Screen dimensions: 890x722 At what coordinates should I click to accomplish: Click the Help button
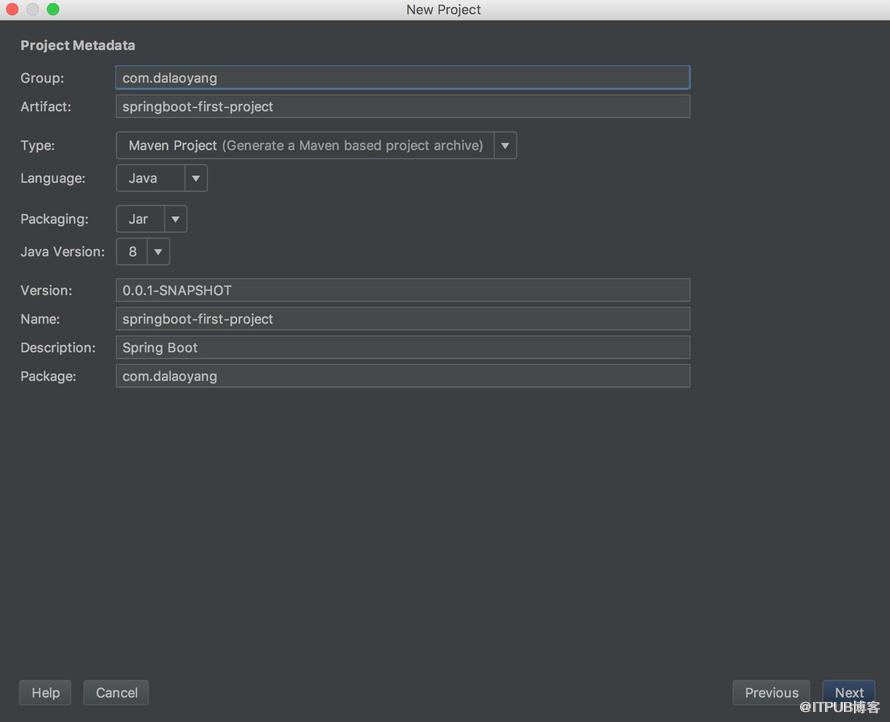(45, 692)
